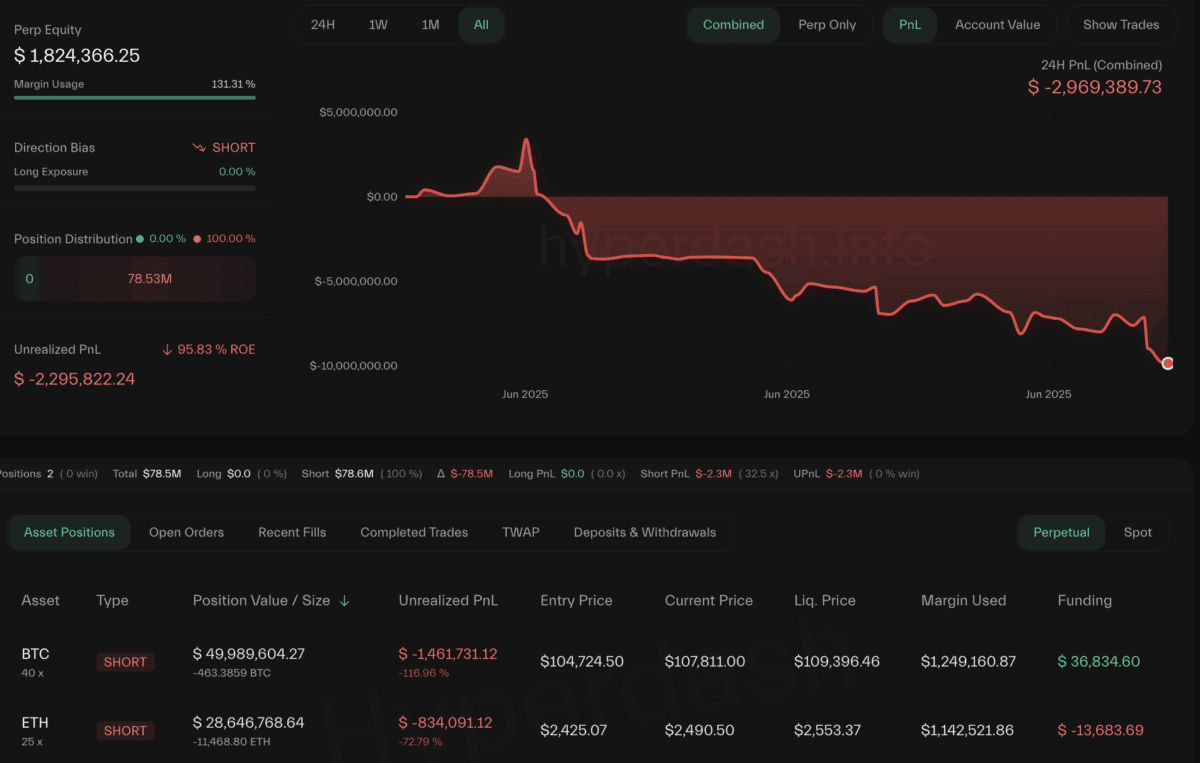Sort by Unrealized PnL column header
Viewport: 1200px width, 763px height.
click(x=448, y=601)
